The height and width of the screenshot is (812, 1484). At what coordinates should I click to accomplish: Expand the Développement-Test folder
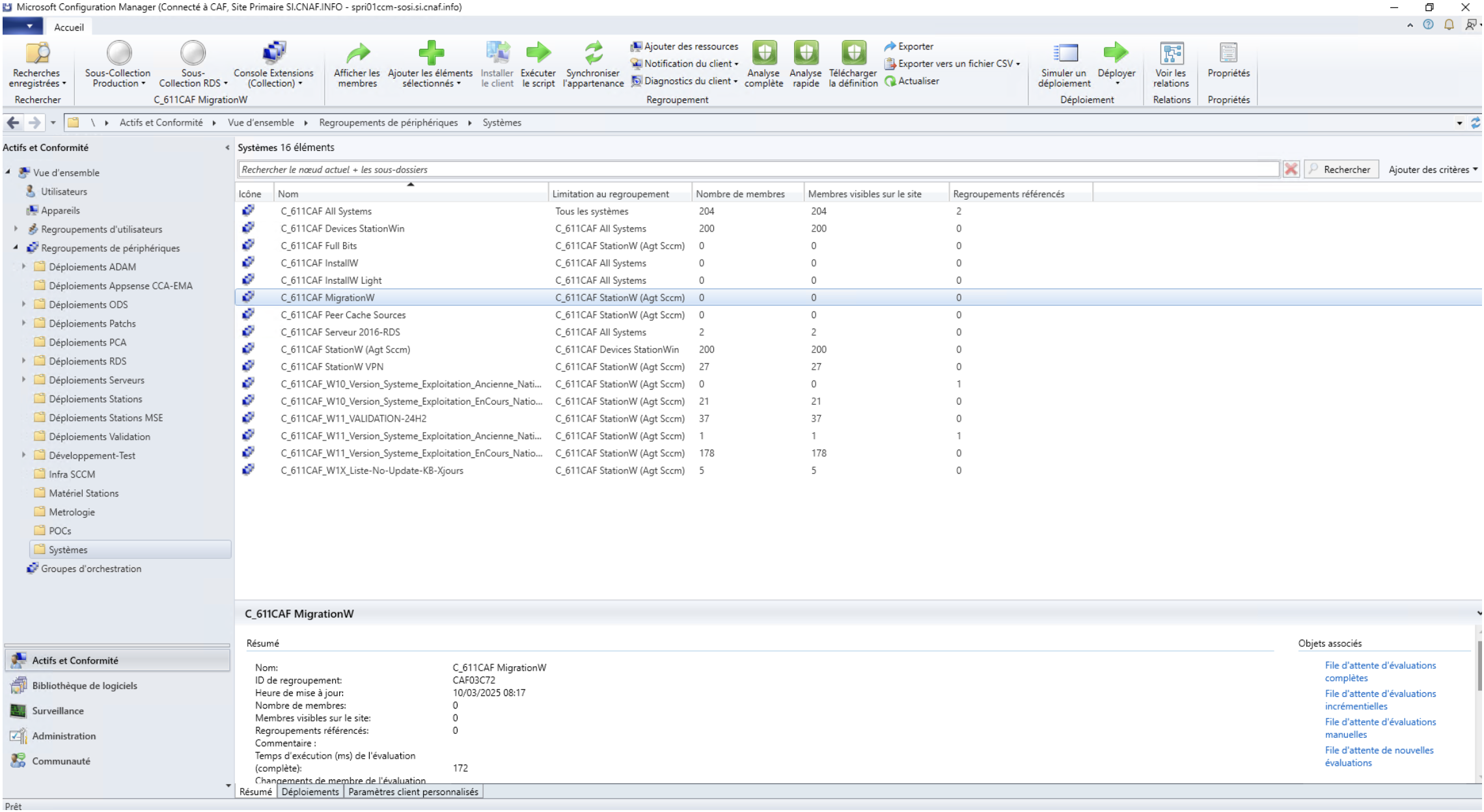click(x=24, y=455)
